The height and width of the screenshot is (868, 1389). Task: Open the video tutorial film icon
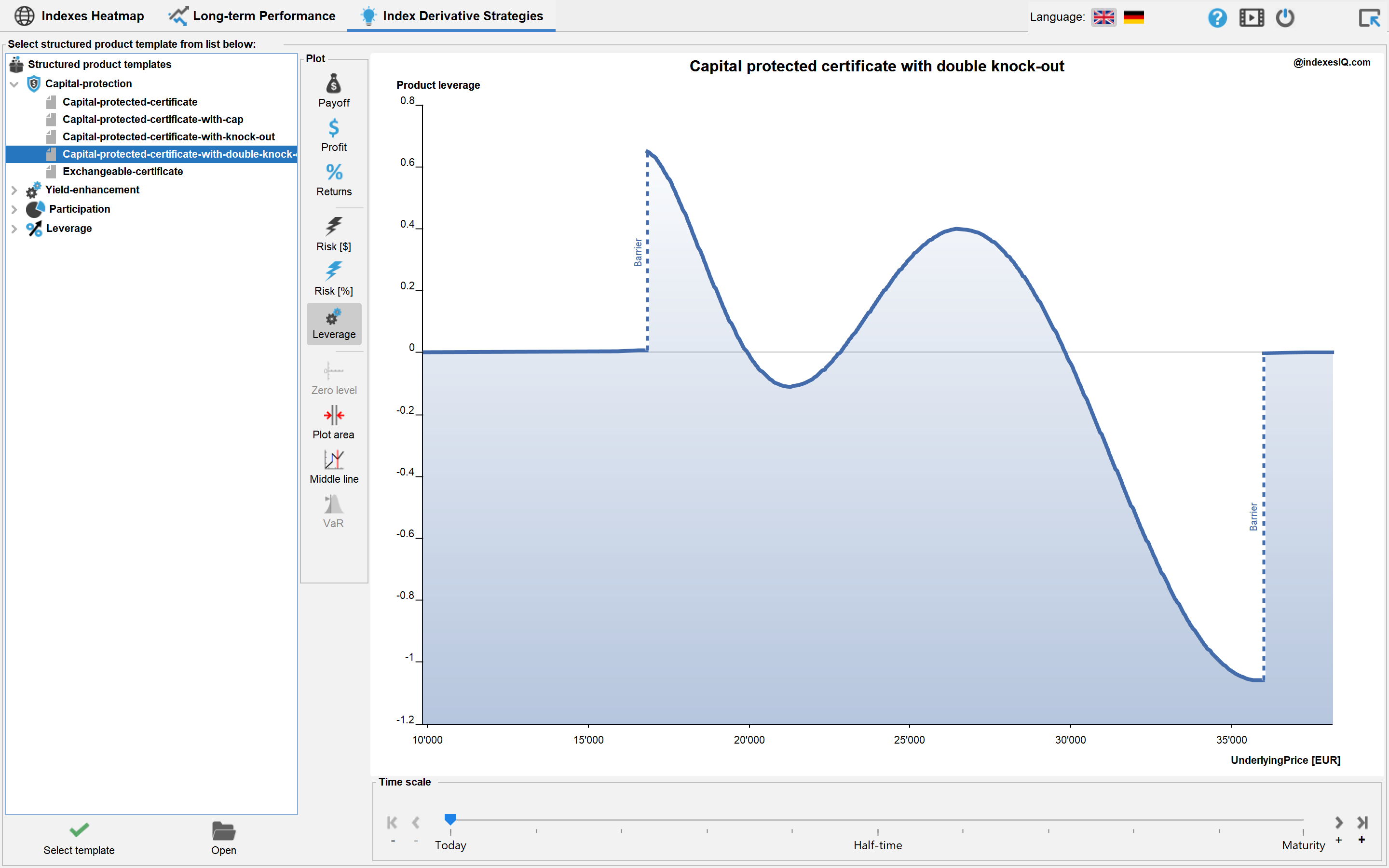[1251, 17]
